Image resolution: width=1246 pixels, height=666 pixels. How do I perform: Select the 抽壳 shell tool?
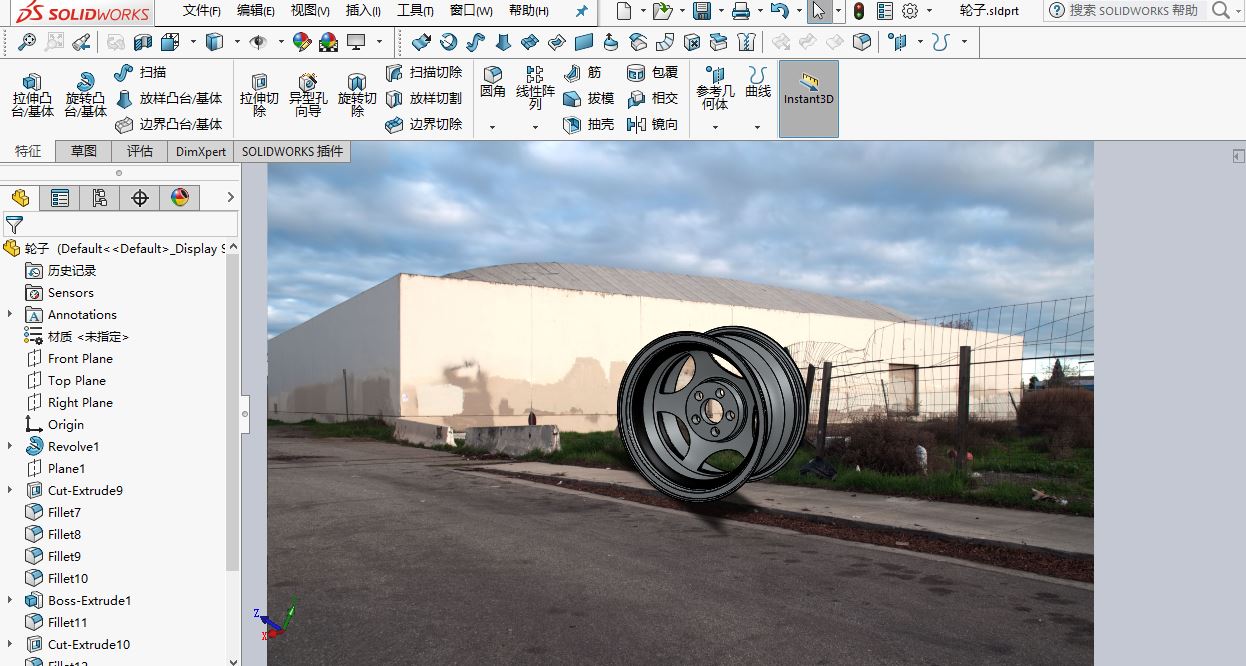point(589,125)
